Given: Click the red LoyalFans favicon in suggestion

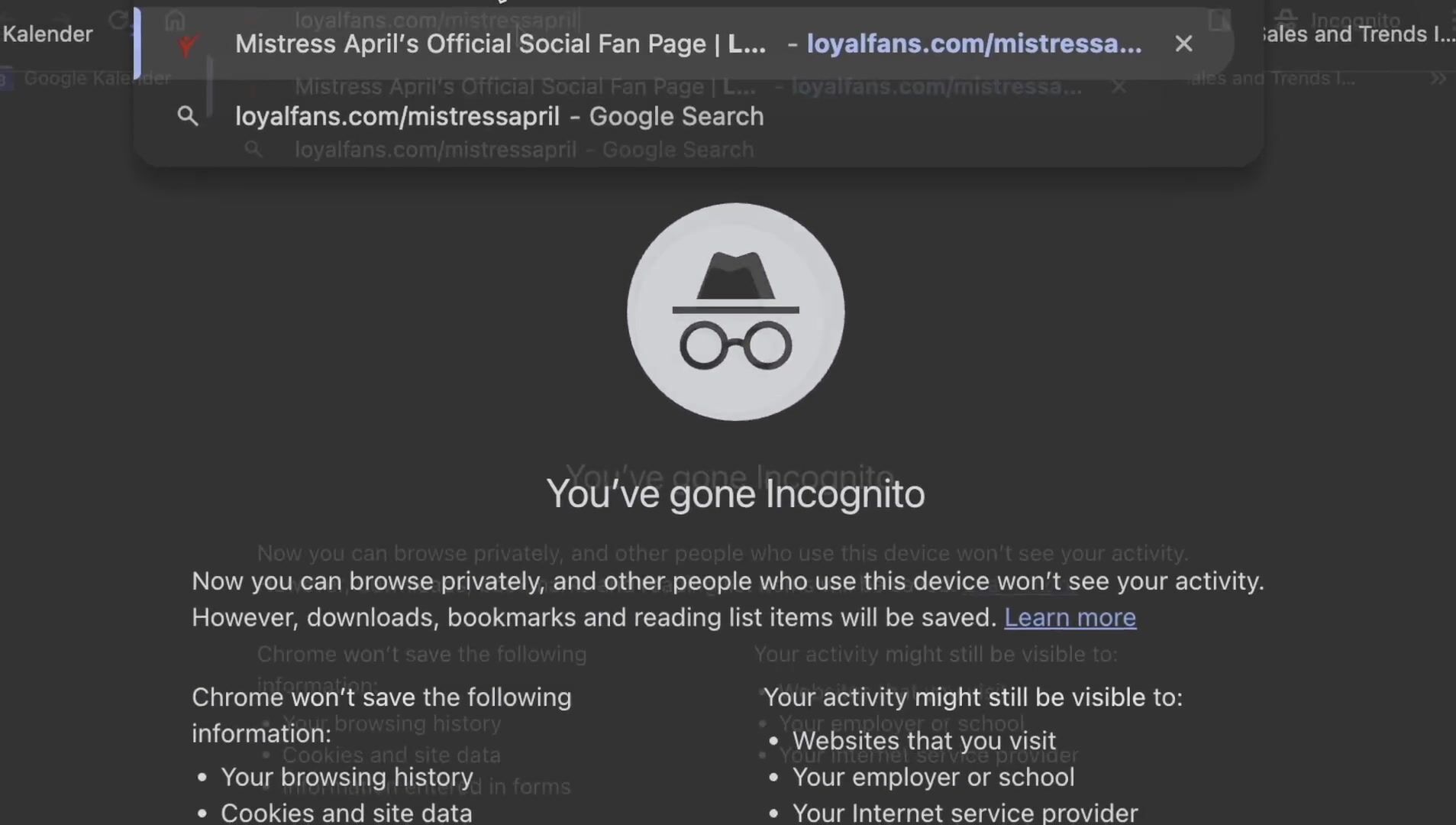Looking at the screenshot, I should (187, 46).
